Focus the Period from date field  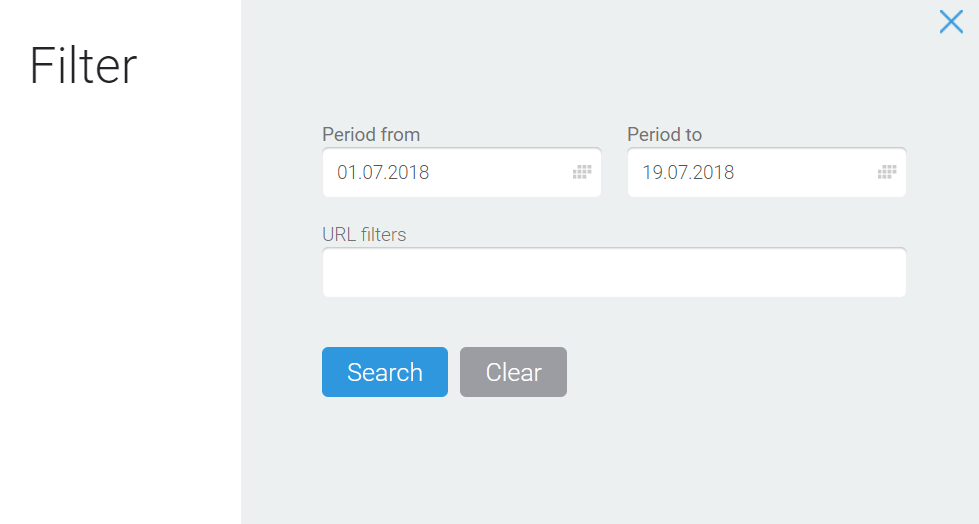click(461, 172)
